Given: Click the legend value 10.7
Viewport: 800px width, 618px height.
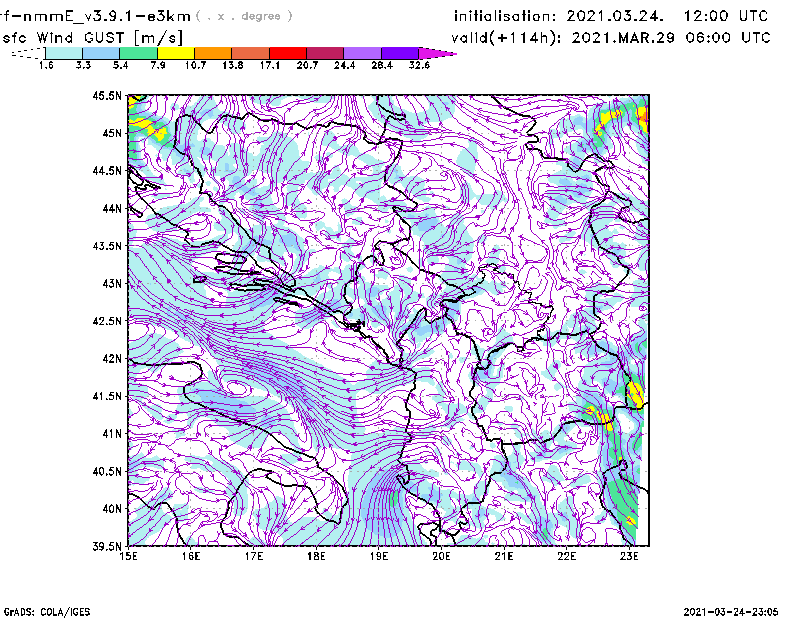Looking at the screenshot, I should coord(195,65).
